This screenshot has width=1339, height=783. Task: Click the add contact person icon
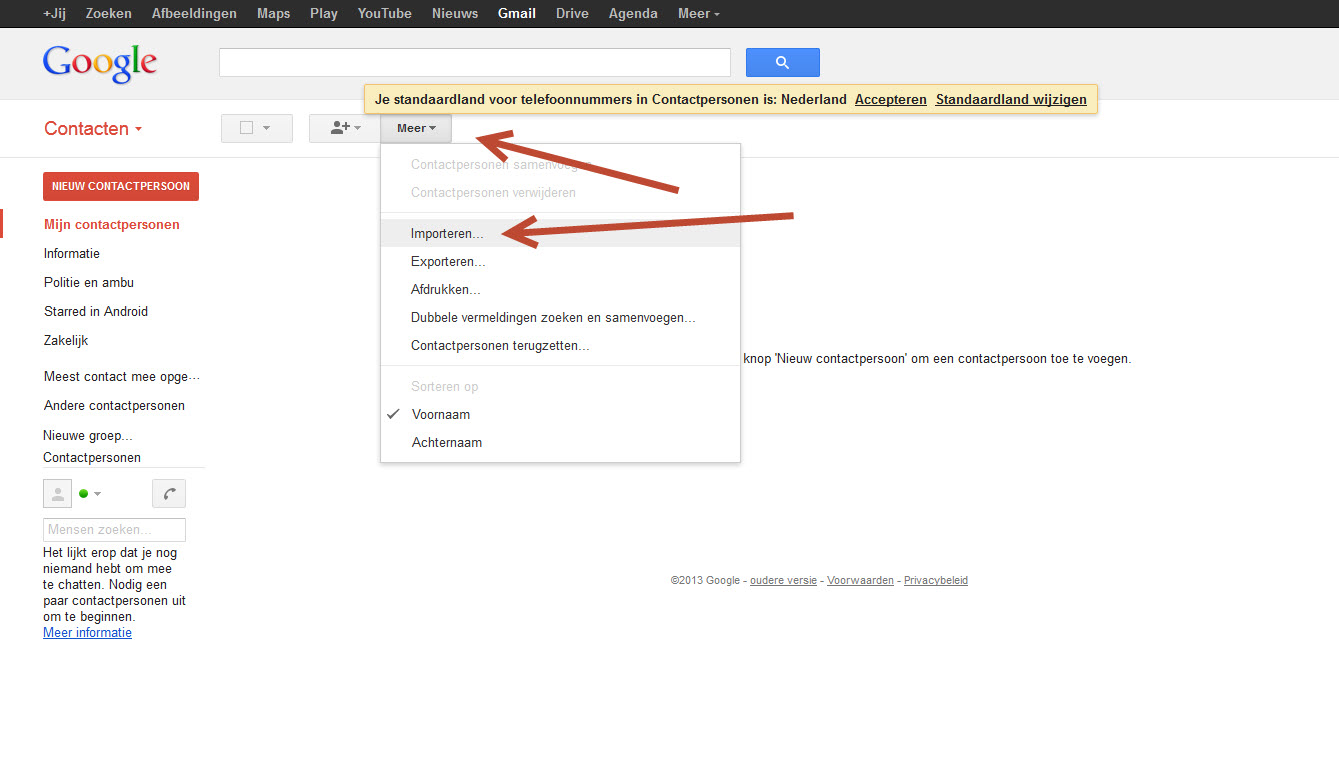point(344,129)
